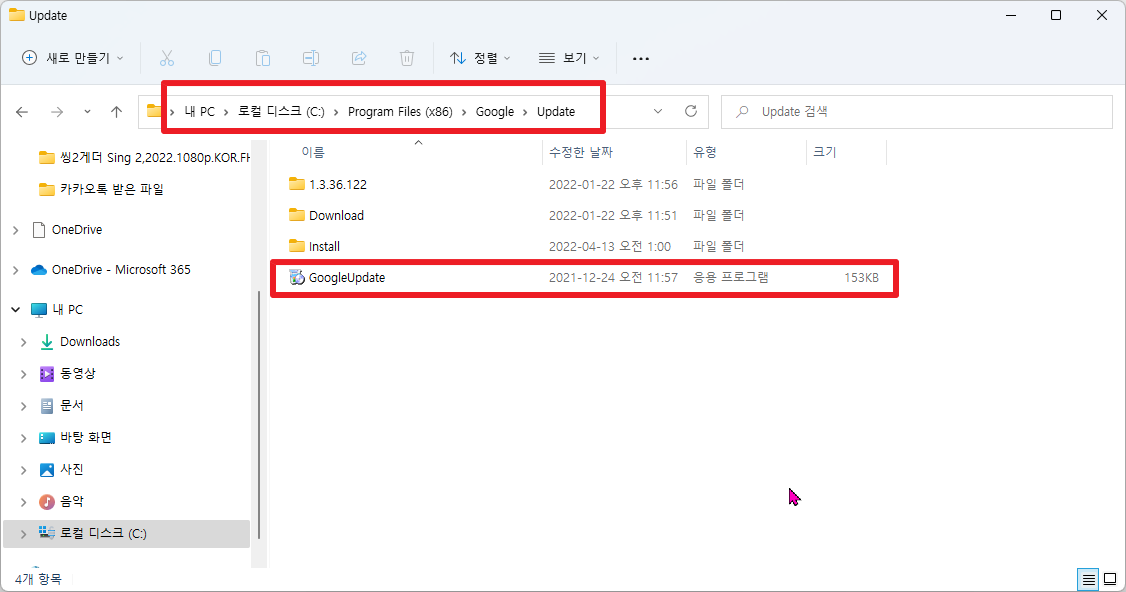Open the three-dots more options menu

tap(641, 58)
